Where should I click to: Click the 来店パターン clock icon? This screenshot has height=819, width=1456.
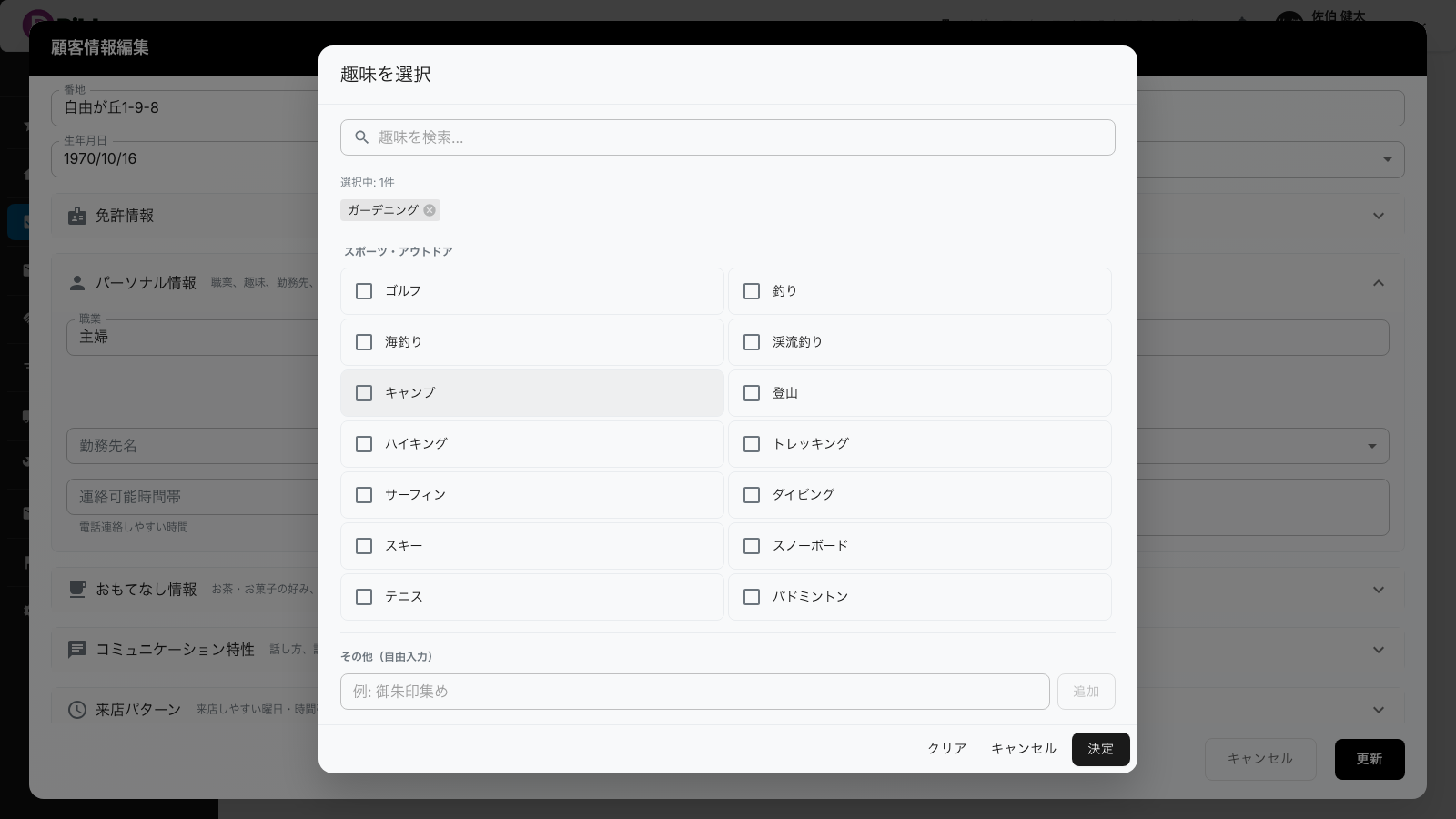click(77, 710)
